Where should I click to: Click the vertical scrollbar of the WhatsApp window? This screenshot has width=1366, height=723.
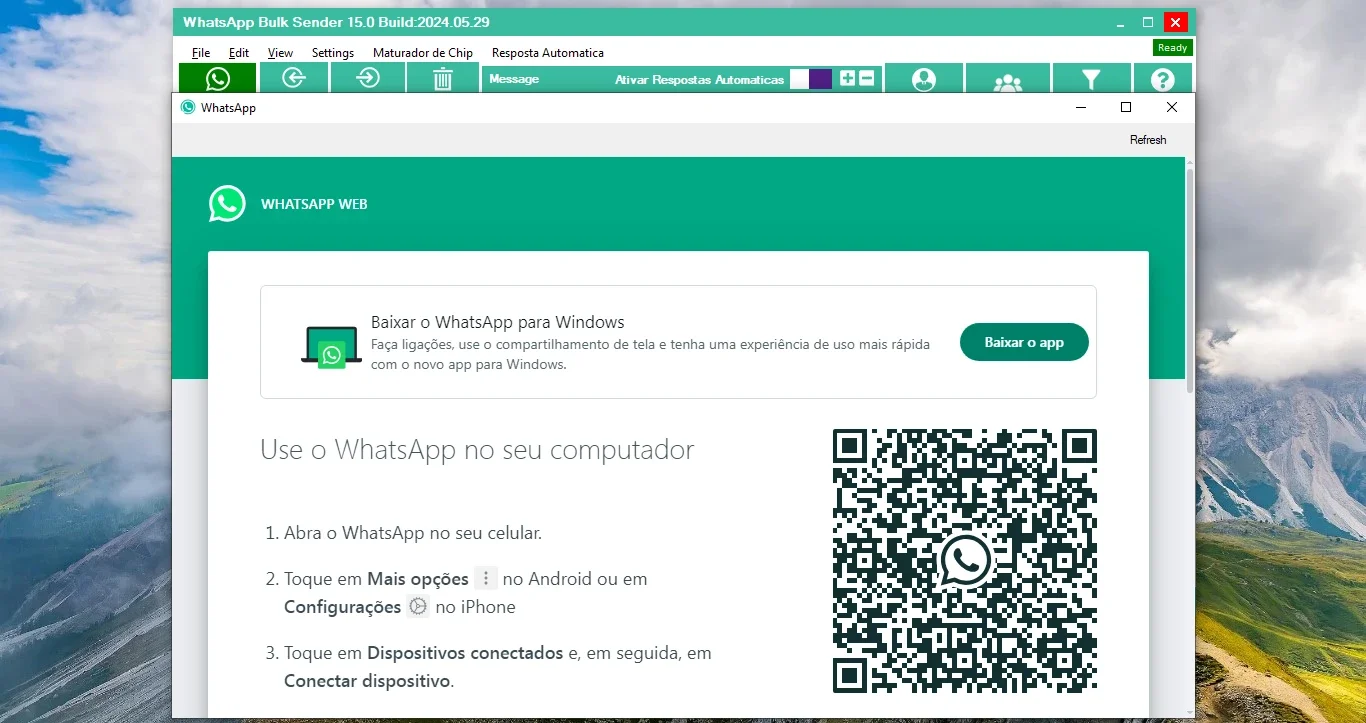click(x=1190, y=280)
